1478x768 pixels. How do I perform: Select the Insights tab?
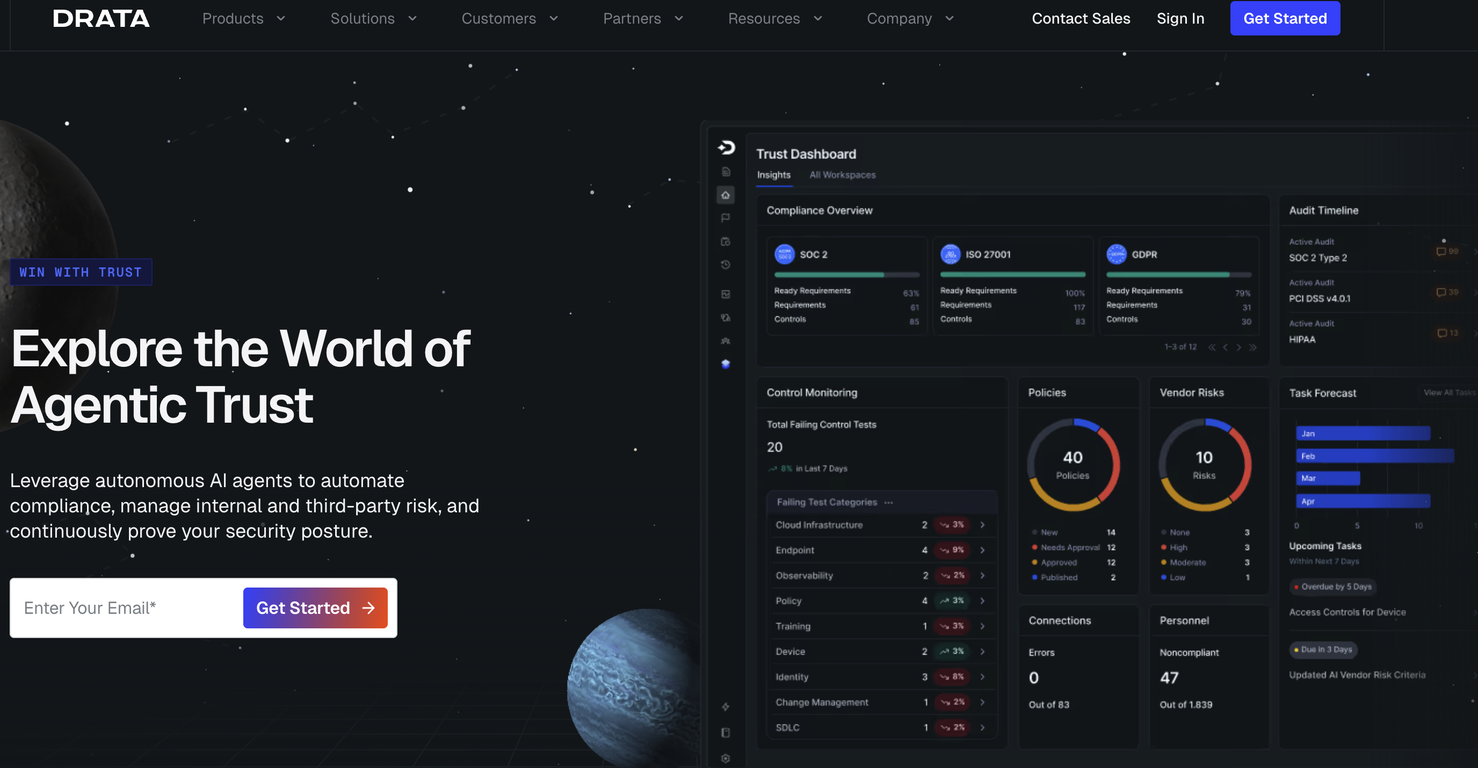pyautogui.click(x=773, y=175)
